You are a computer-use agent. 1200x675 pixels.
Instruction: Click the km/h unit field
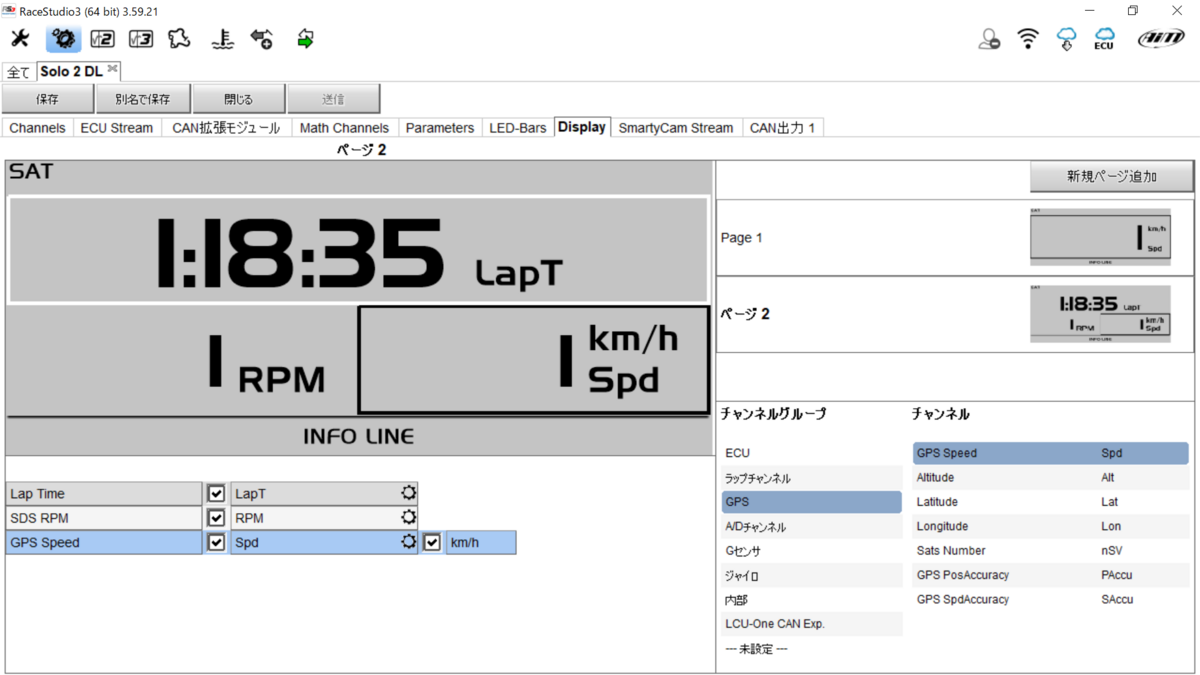(x=481, y=542)
